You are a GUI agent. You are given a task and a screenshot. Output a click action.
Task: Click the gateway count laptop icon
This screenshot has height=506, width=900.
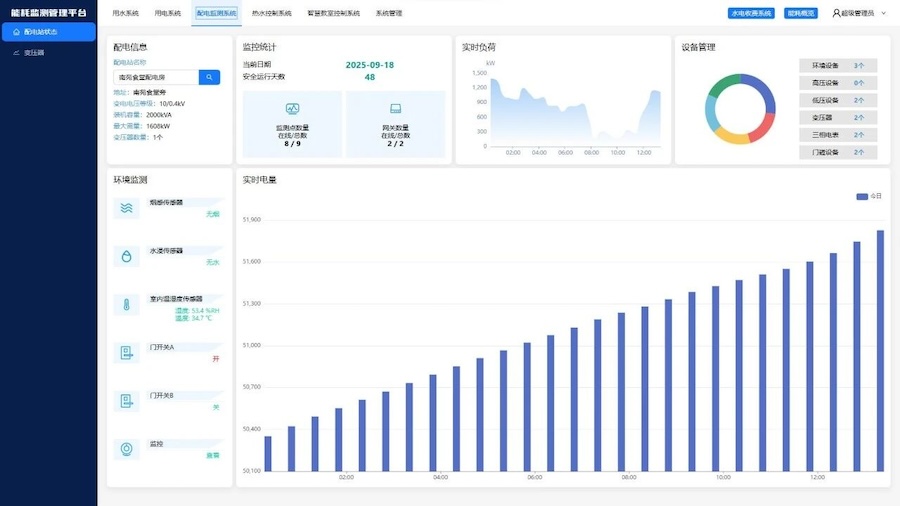point(396,108)
